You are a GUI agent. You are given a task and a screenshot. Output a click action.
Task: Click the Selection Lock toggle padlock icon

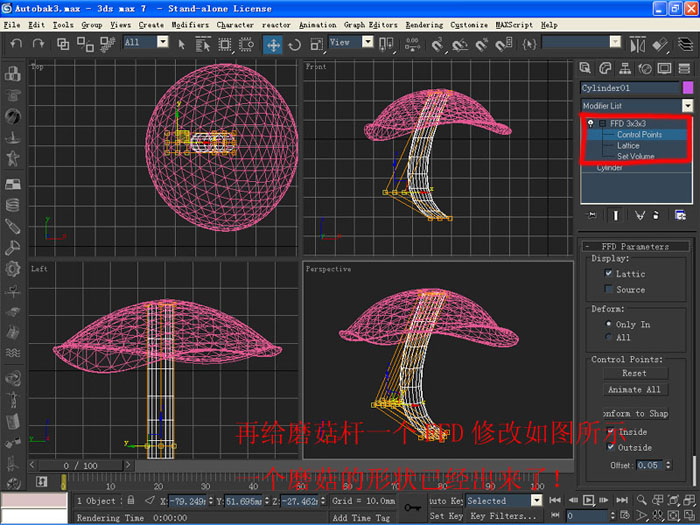(x=130, y=500)
